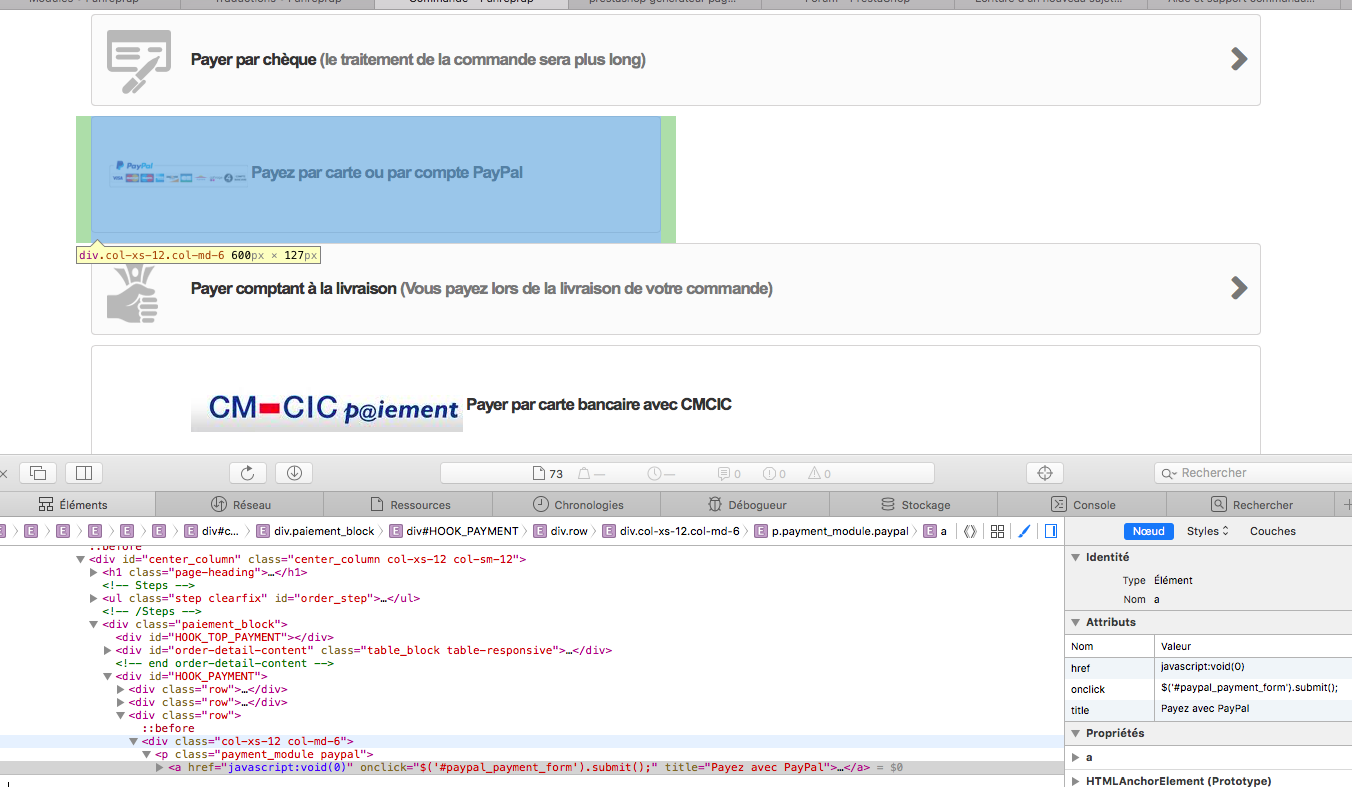Viewport: 1352px width, 787px height.
Task: Show console warnings triangle icon
Action: [819, 474]
